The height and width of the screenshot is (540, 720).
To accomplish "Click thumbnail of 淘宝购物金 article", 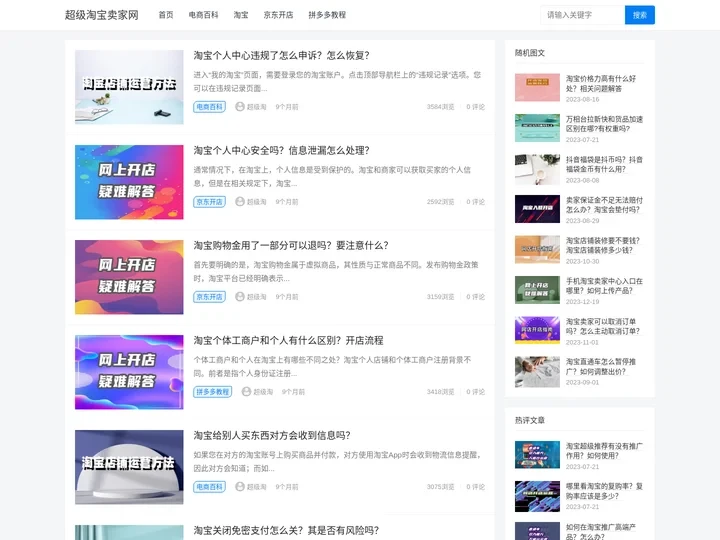I will click(129, 277).
